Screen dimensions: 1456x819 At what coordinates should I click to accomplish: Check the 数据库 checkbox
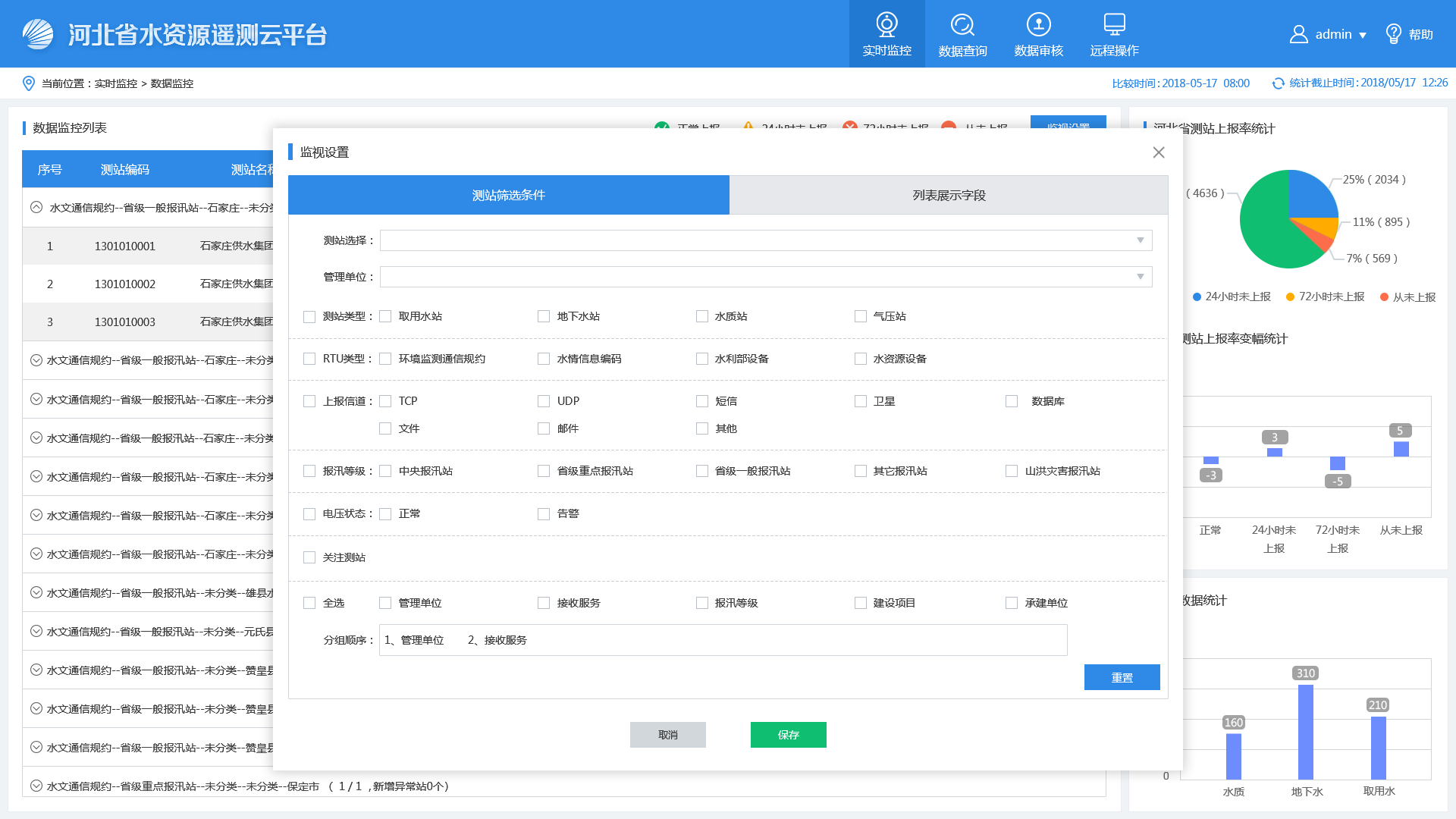tap(1012, 401)
